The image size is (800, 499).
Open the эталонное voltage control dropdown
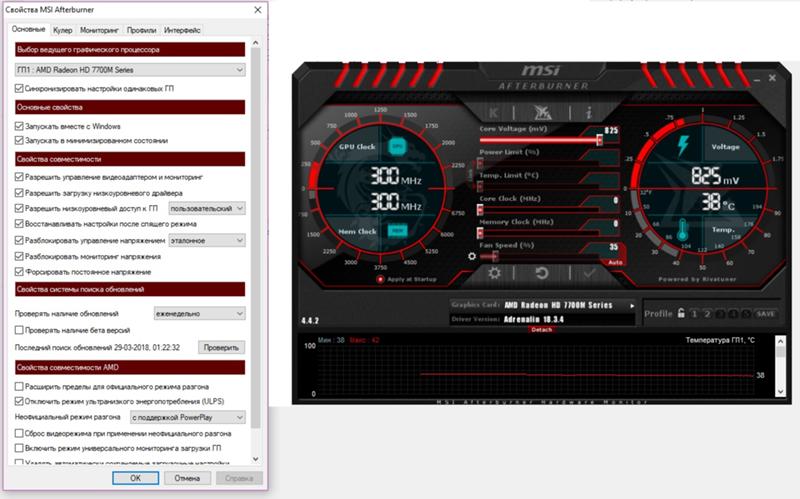207,240
